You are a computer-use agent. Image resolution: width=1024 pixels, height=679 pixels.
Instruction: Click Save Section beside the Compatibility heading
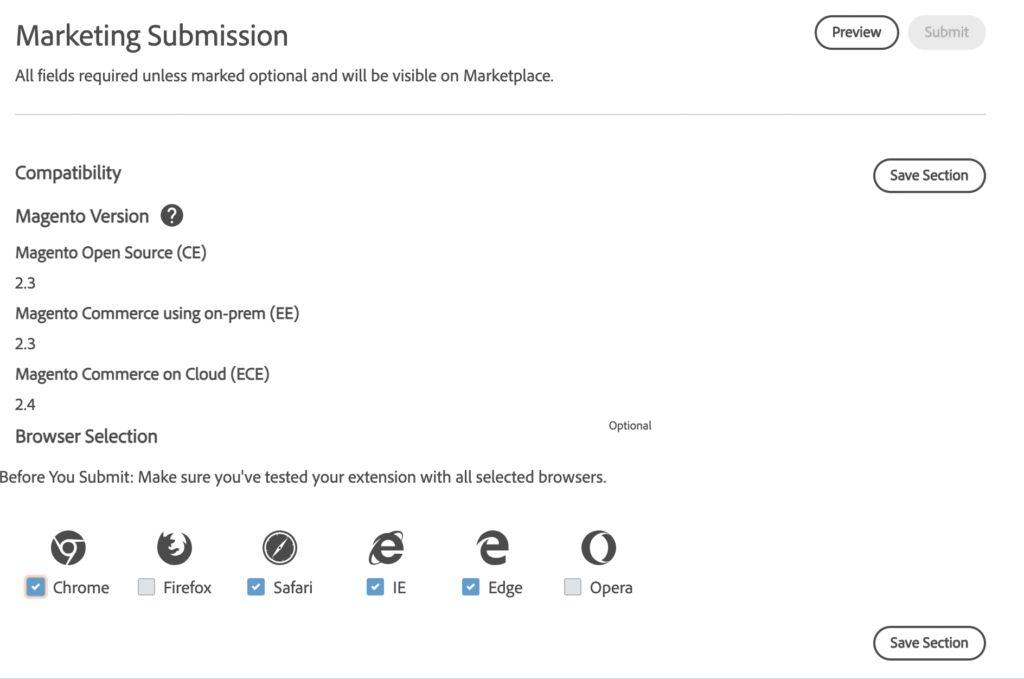tap(929, 175)
